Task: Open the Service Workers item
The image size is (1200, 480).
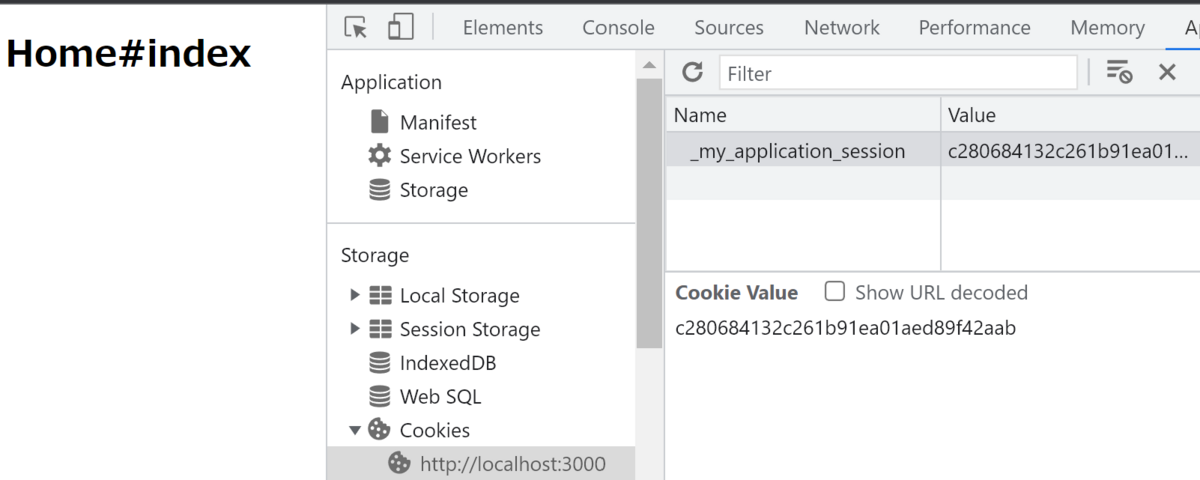Action: [x=470, y=157]
